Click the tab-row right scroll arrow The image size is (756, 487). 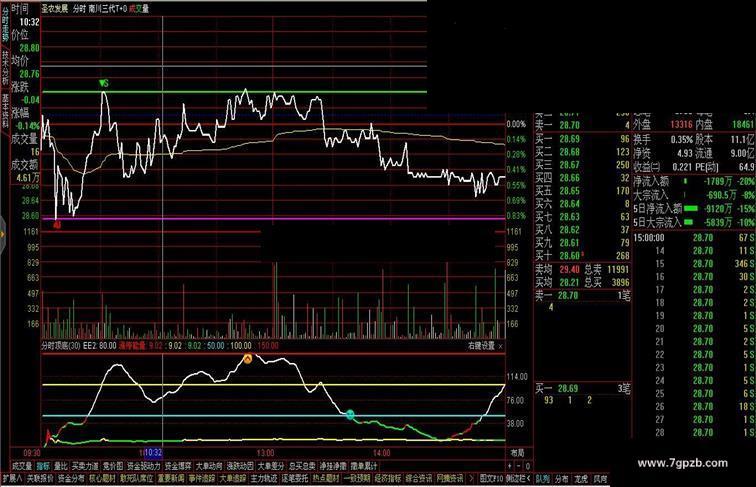pyautogui.click(x=472, y=479)
